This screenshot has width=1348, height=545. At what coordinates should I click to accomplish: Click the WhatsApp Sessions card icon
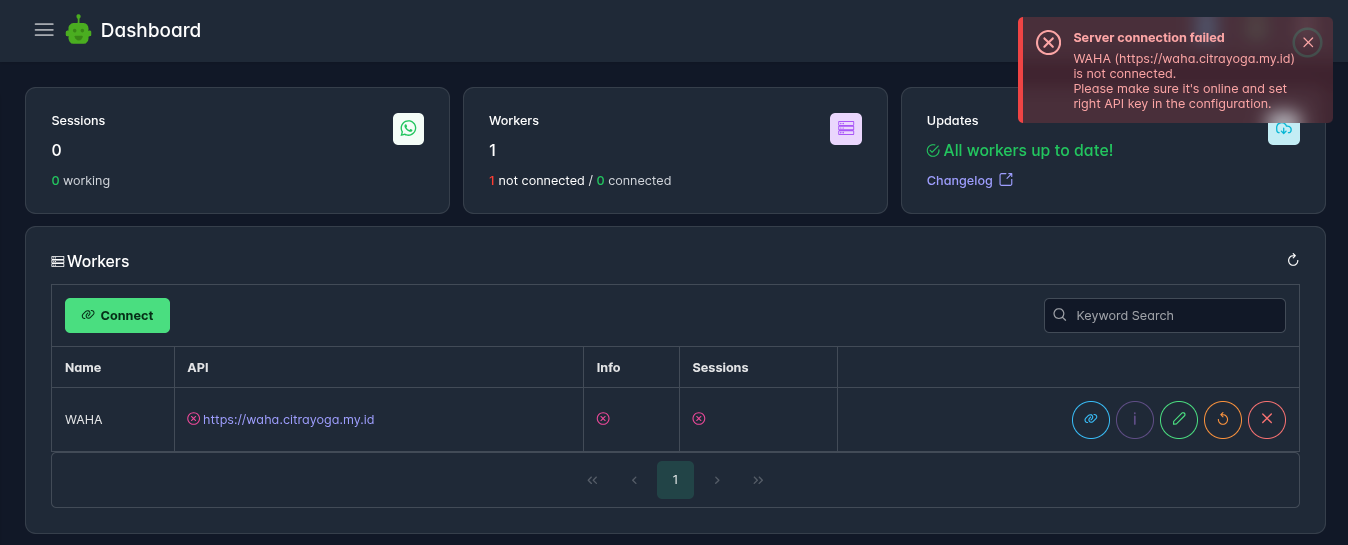click(408, 129)
